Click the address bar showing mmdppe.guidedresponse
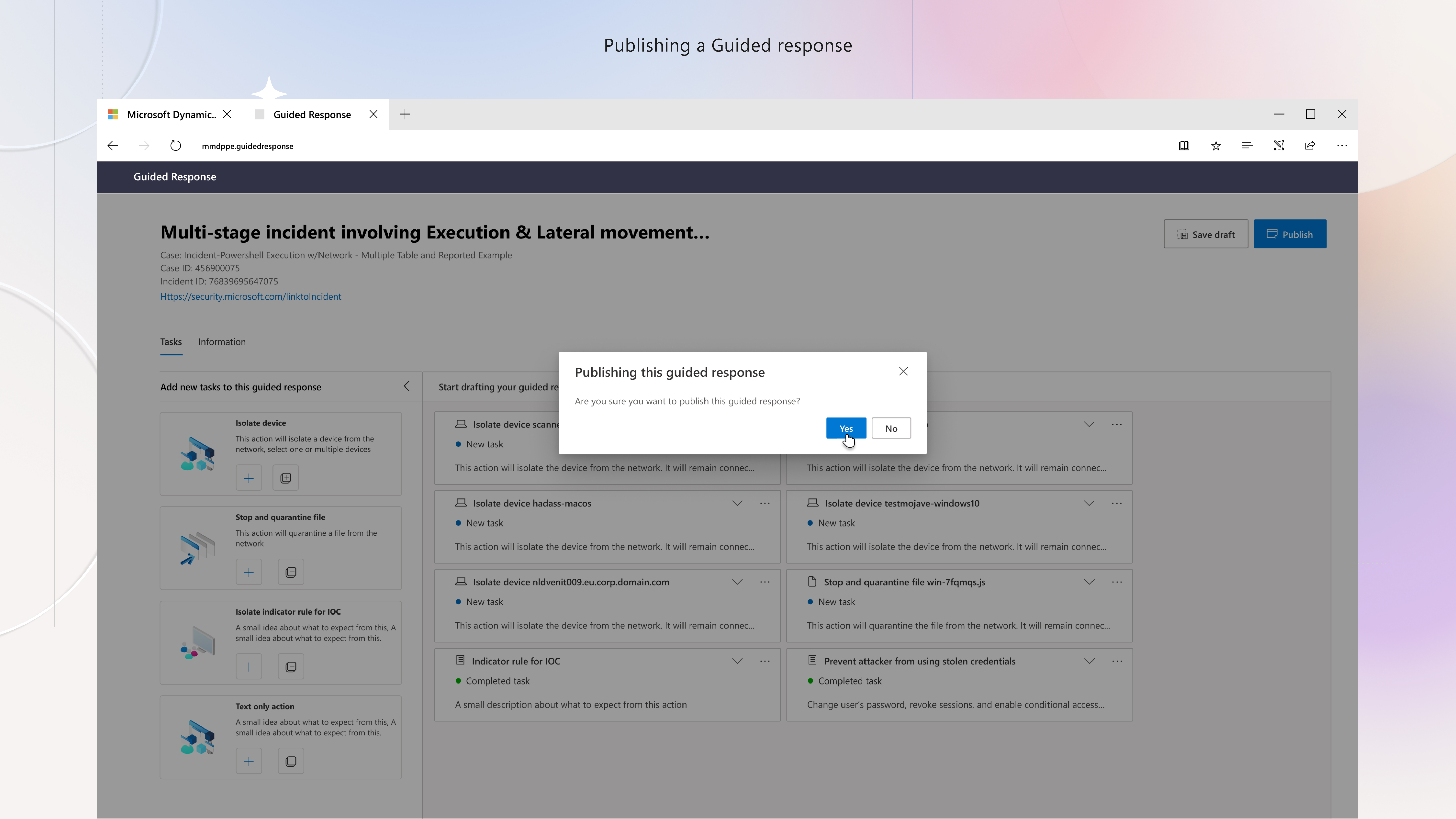1456x819 pixels. click(247, 146)
